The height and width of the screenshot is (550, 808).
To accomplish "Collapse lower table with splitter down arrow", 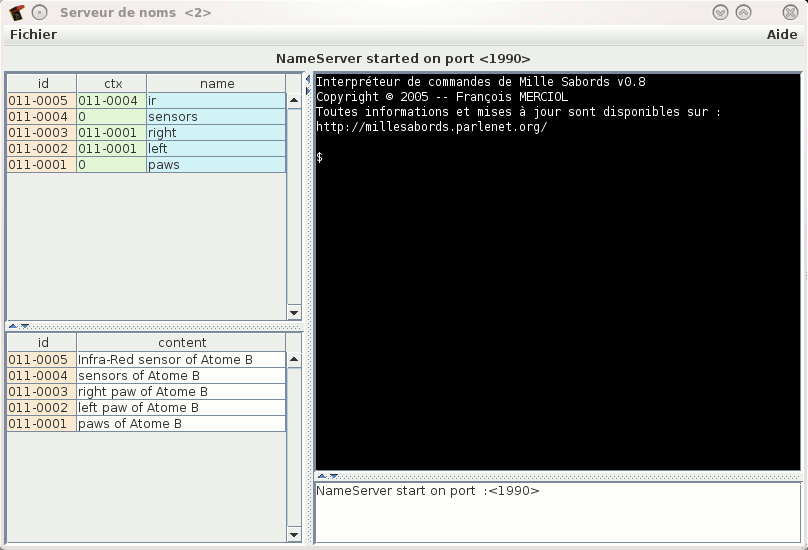I will pyautogui.click(x=25, y=326).
